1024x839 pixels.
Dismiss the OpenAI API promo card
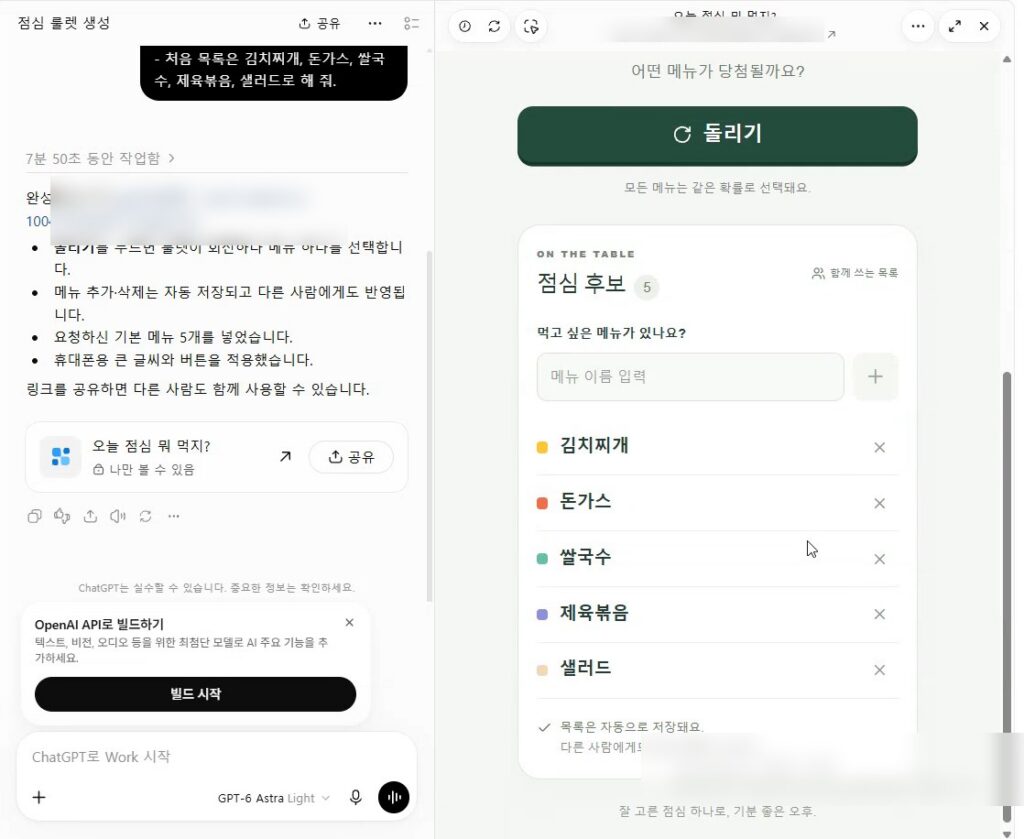click(x=349, y=623)
